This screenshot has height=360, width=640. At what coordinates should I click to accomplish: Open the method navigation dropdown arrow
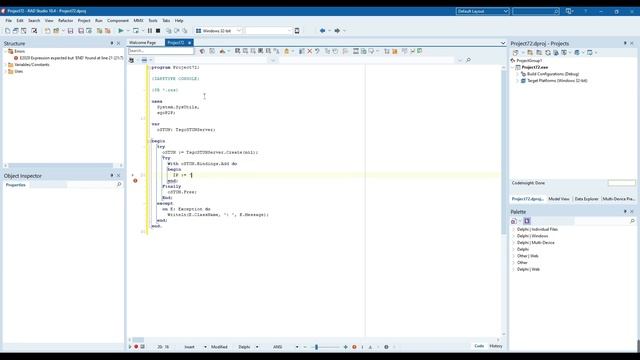pyautogui.click(x=460, y=60)
